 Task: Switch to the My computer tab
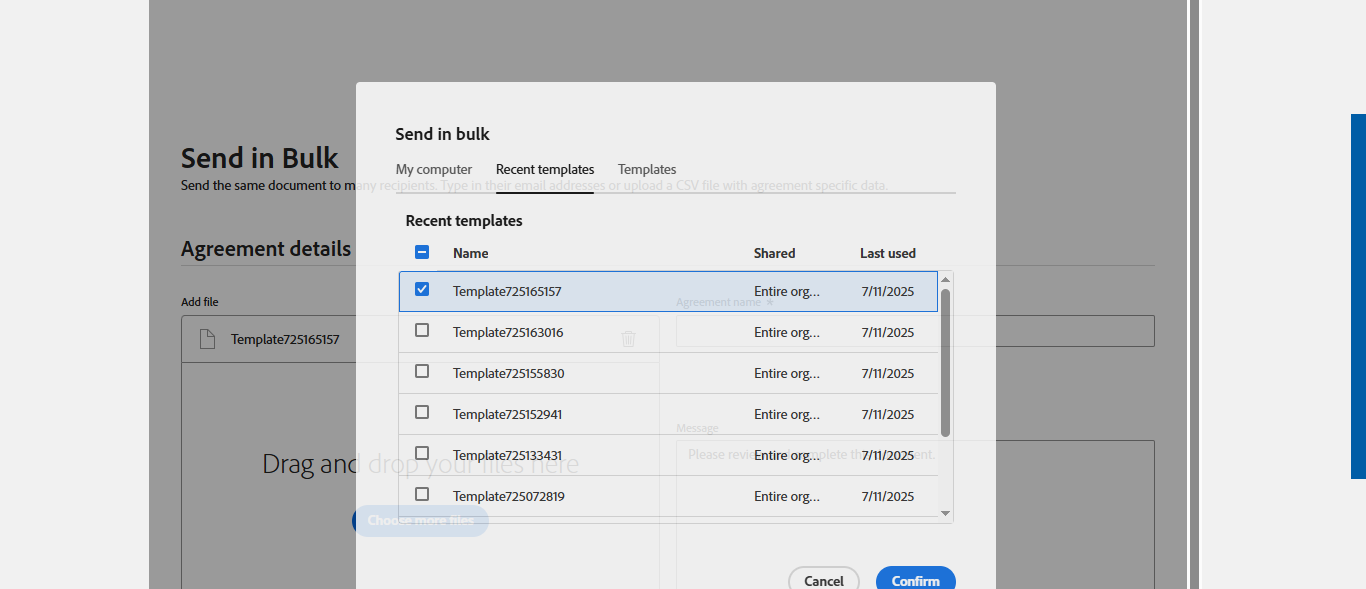[x=434, y=170]
